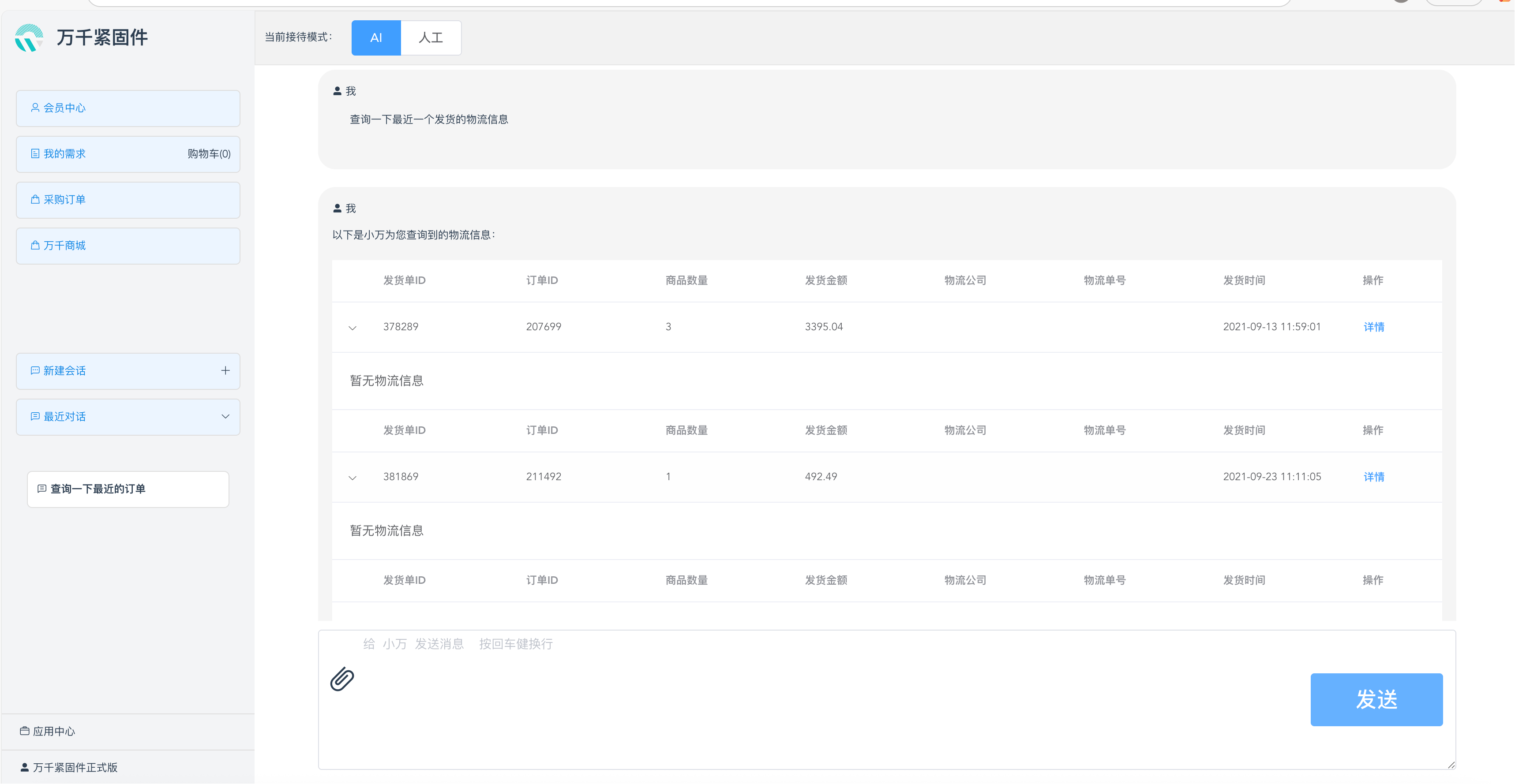Screen dimensions: 1515x784
Task: Click the paperclip attachment icon
Action: click(342, 679)
